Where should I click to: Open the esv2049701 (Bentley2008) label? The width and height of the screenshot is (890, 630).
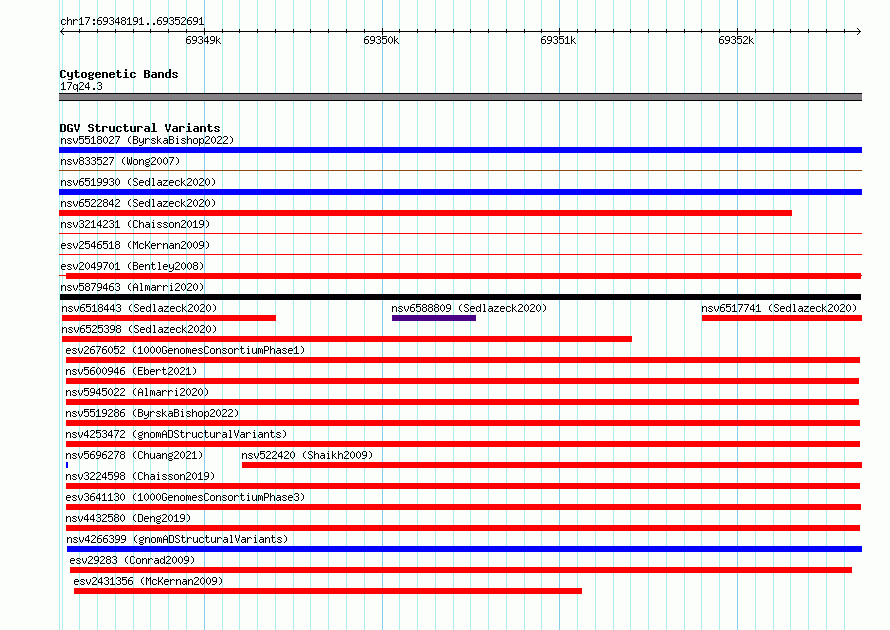coord(132,266)
